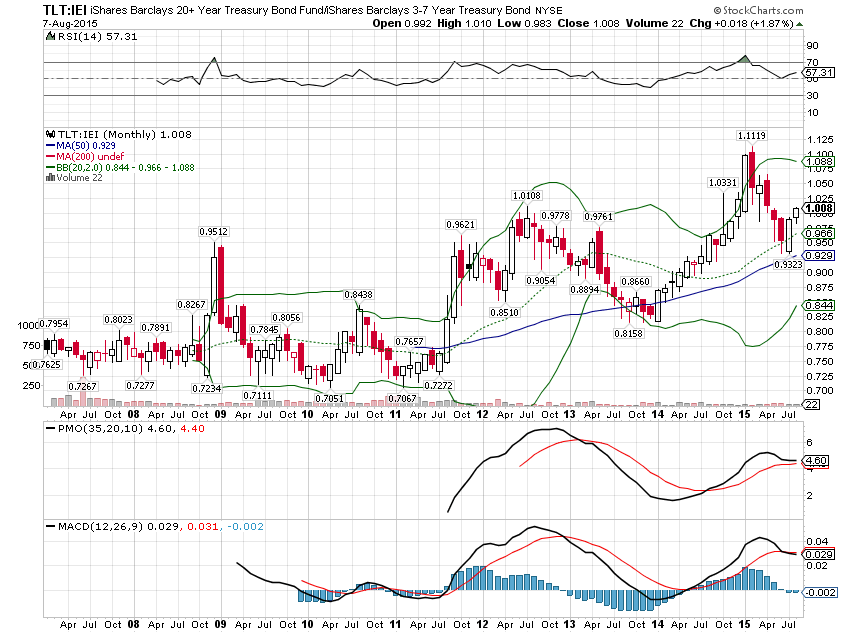Click the volume bars icon in legend
This screenshot has width=850, height=633.
50,177
